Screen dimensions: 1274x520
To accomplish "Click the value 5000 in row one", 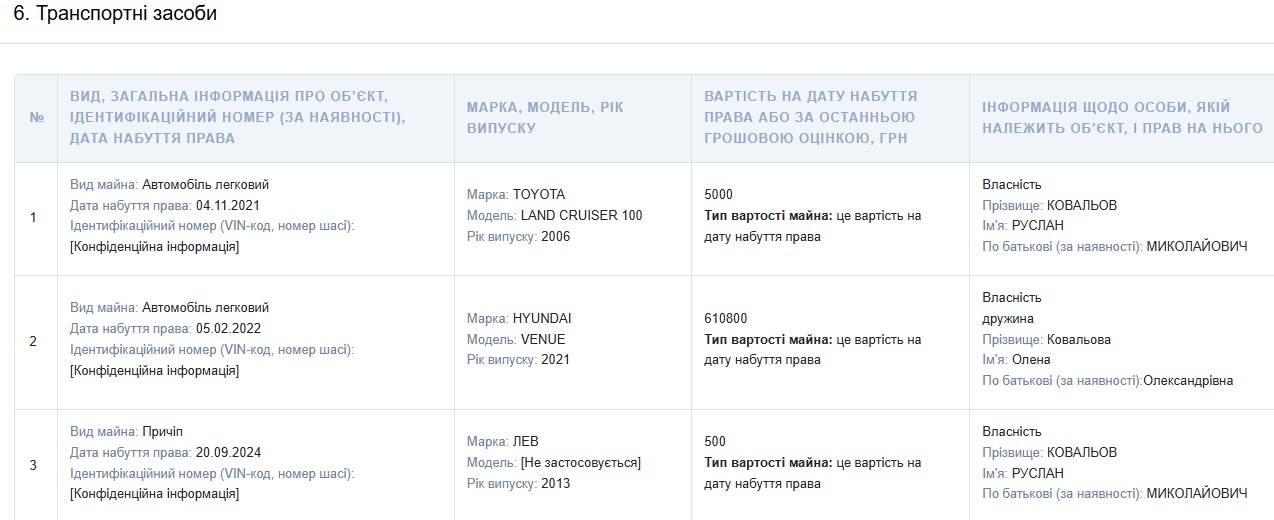I will 718,194.
